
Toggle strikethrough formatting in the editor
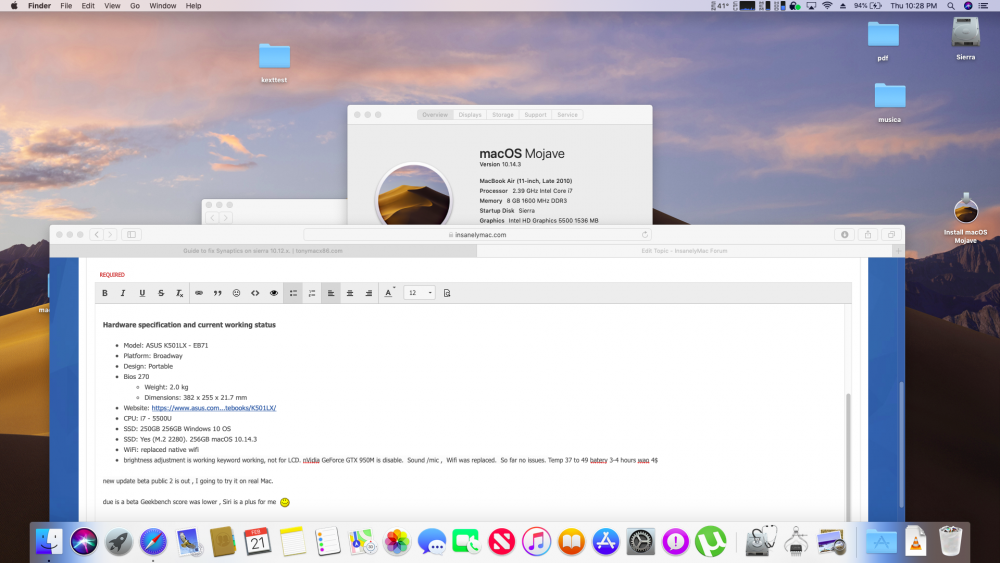161,293
